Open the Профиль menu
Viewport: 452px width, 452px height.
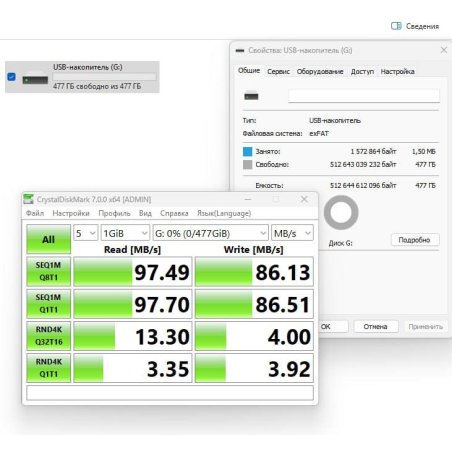[x=114, y=213]
